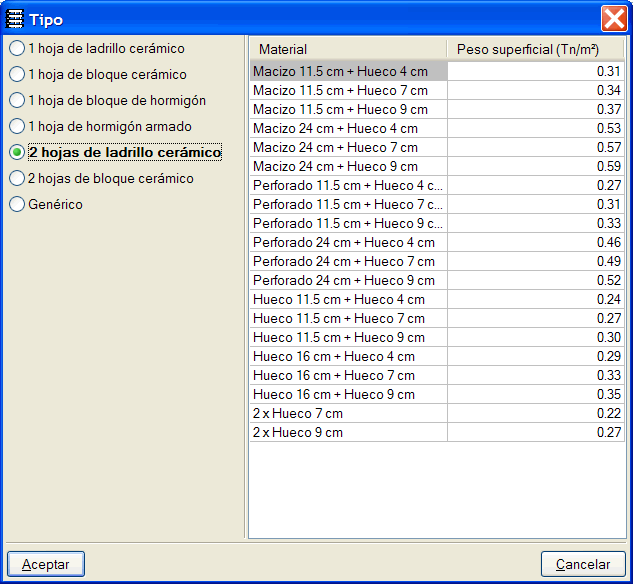This screenshot has height=584, width=633.
Task: Click the 'Material' column header
Action: (x=348, y=49)
